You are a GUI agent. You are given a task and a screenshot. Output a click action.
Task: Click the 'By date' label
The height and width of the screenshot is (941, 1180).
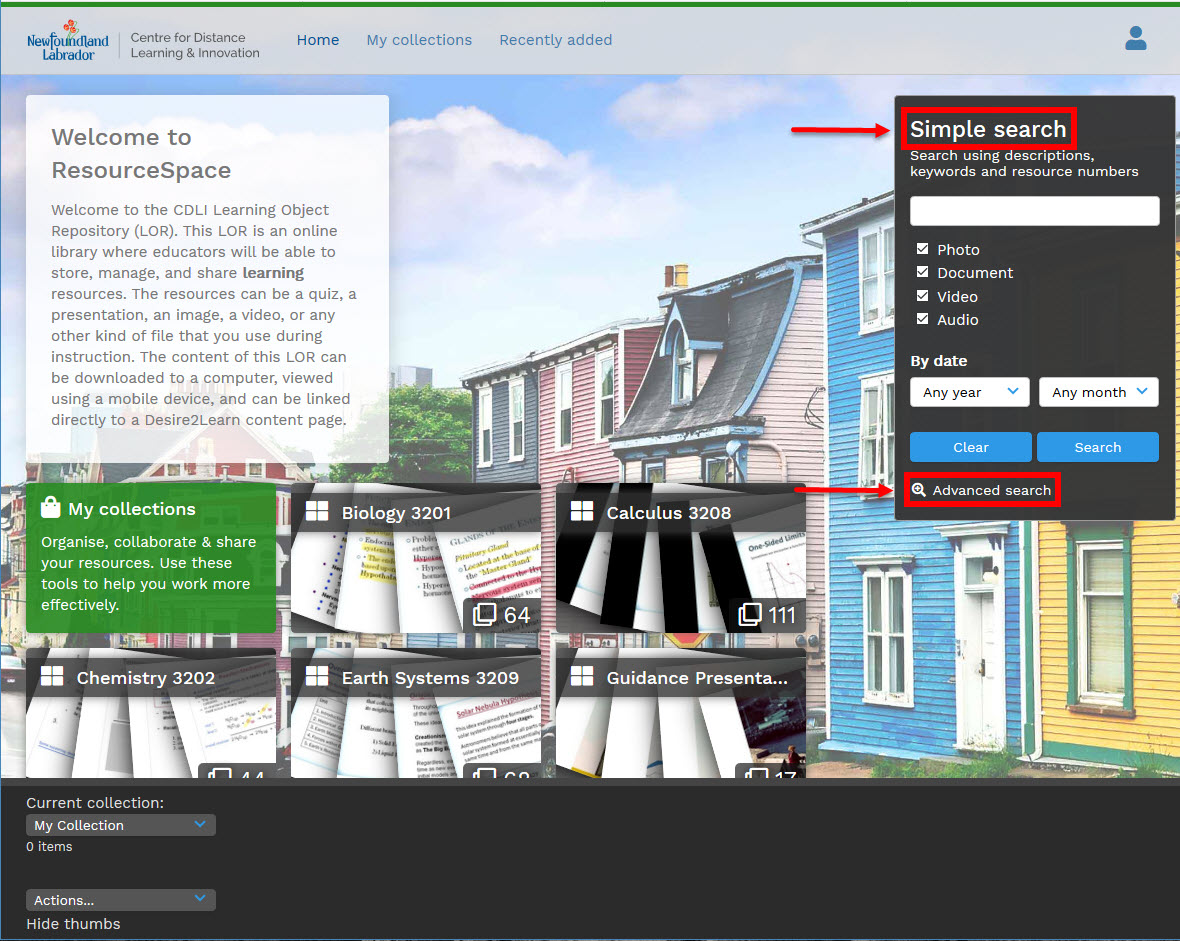pyautogui.click(x=938, y=361)
